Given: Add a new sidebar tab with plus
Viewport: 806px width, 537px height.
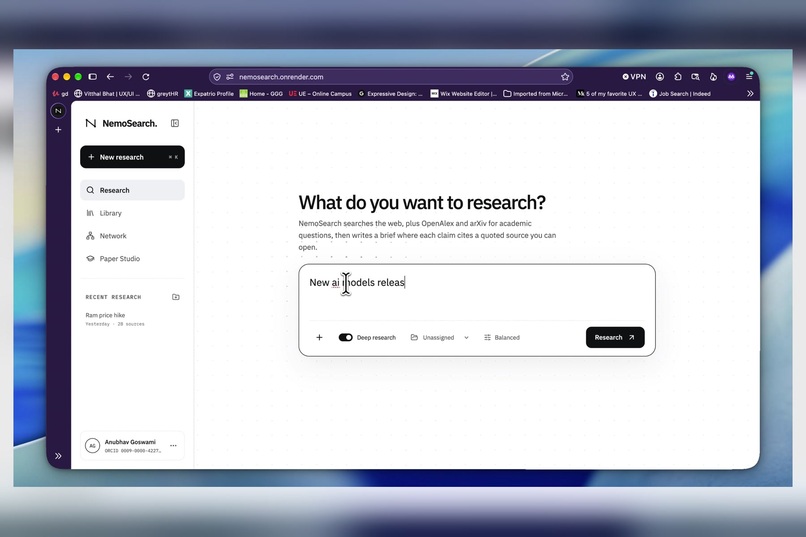Looking at the screenshot, I should 58,129.
